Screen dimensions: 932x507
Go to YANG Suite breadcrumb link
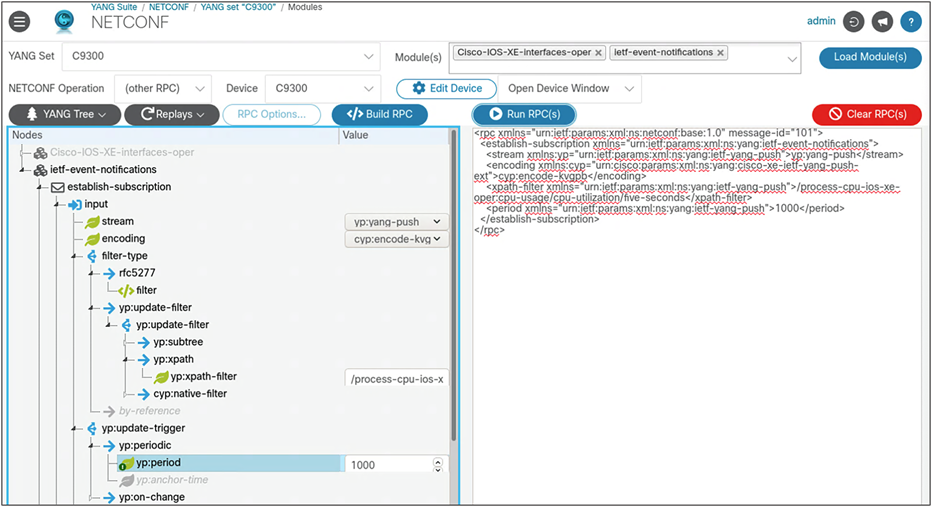(x=114, y=7)
